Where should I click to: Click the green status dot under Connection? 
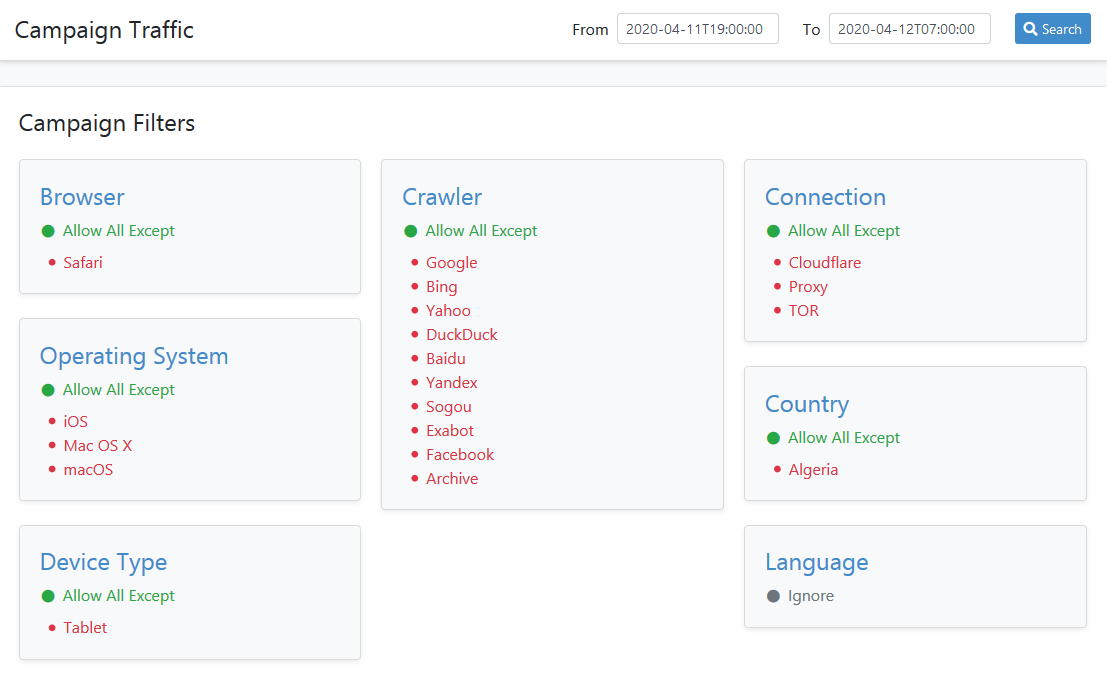(x=773, y=231)
